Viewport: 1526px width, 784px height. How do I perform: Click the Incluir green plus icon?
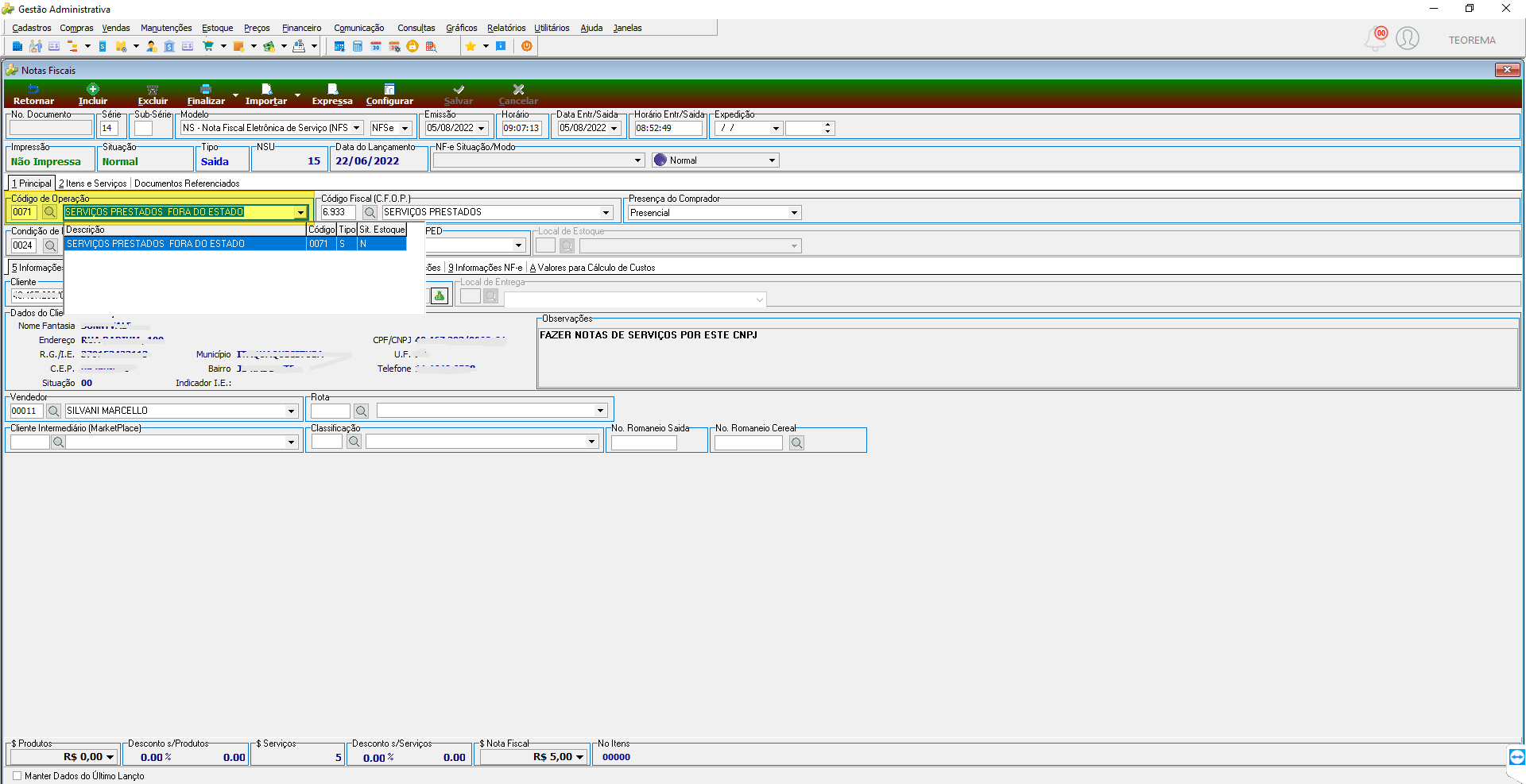(x=93, y=89)
